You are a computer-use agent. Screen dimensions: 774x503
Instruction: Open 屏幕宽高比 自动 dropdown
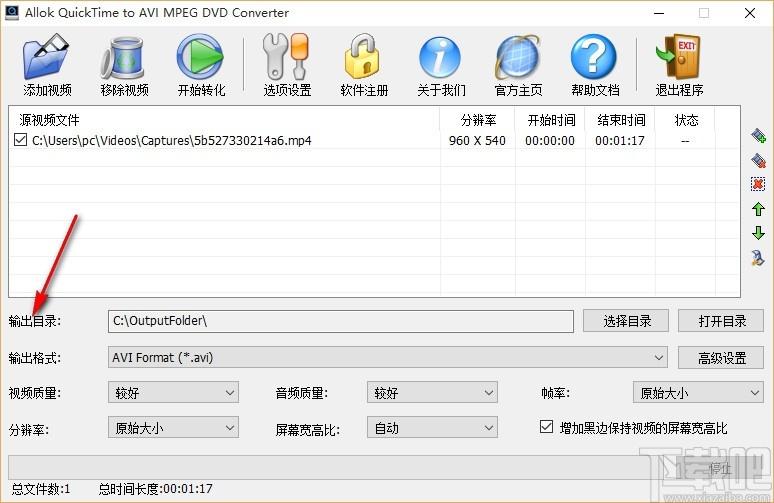pos(432,427)
